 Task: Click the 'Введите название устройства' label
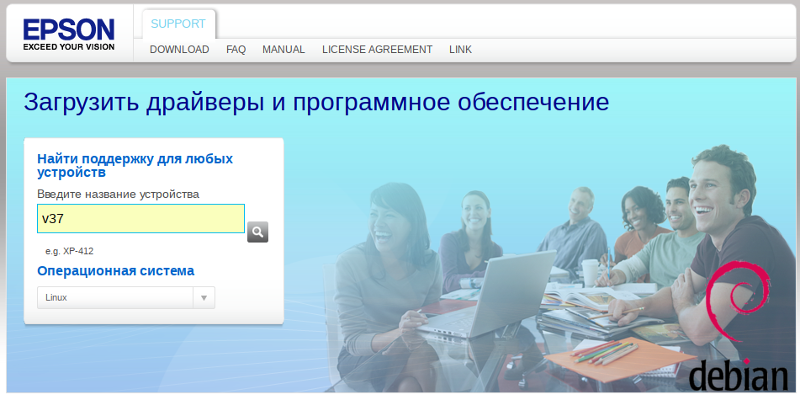[x=118, y=194]
